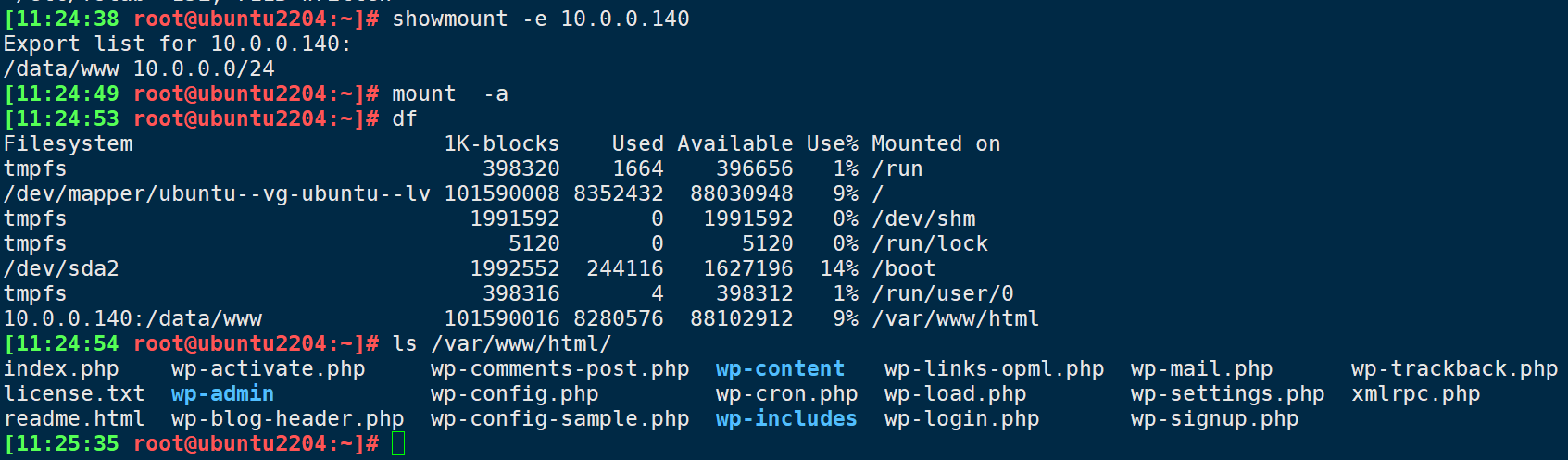Image resolution: width=1568 pixels, height=460 pixels.
Task: Click the Mounted on column header
Action: click(x=935, y=143)
